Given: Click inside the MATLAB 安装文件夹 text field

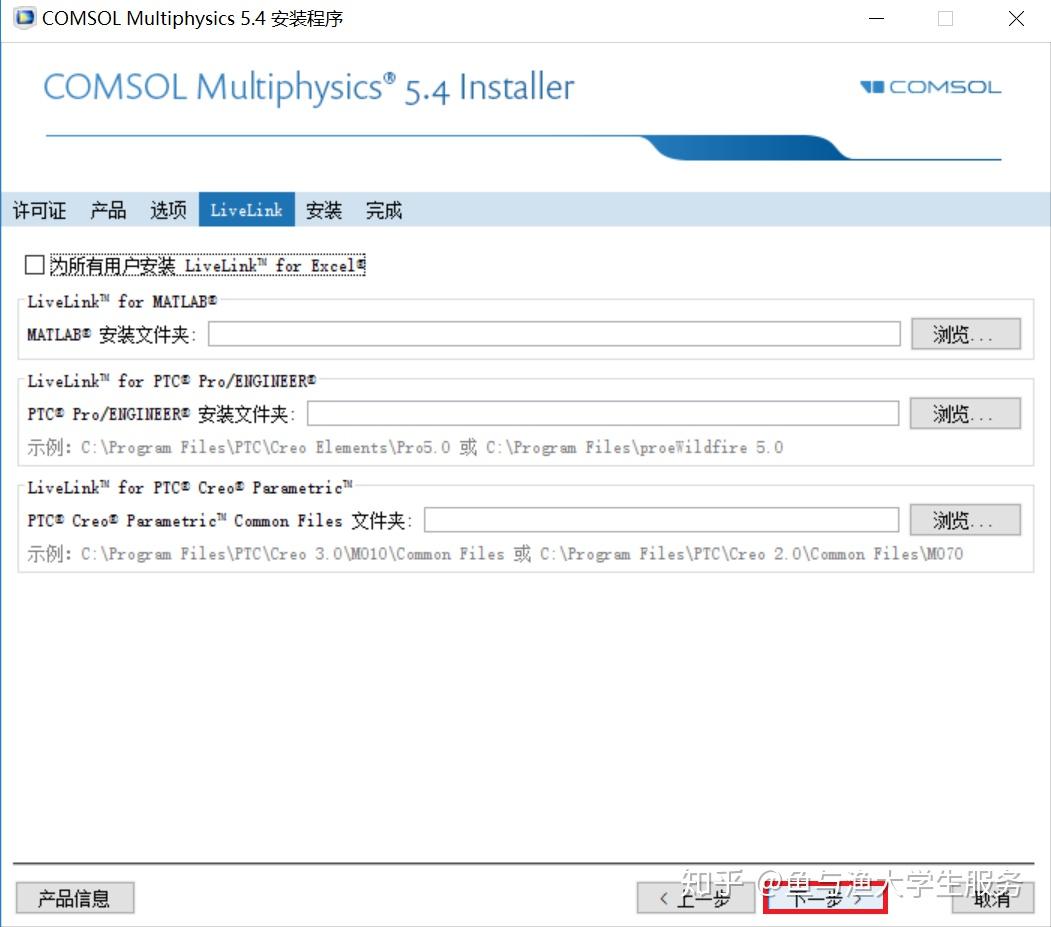Looking at the screenshot, I should (553, 333).
